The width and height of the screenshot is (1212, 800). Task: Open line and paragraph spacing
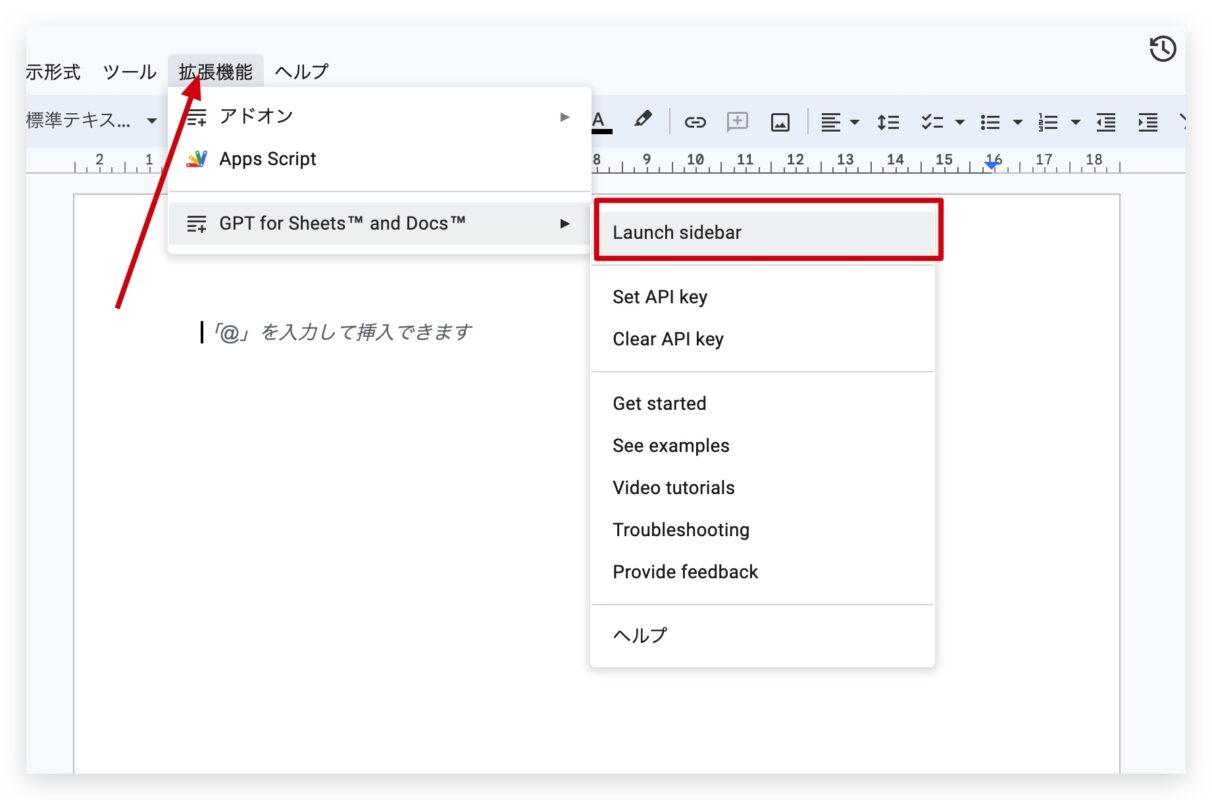pyautogui.click(x=888, y=122)
